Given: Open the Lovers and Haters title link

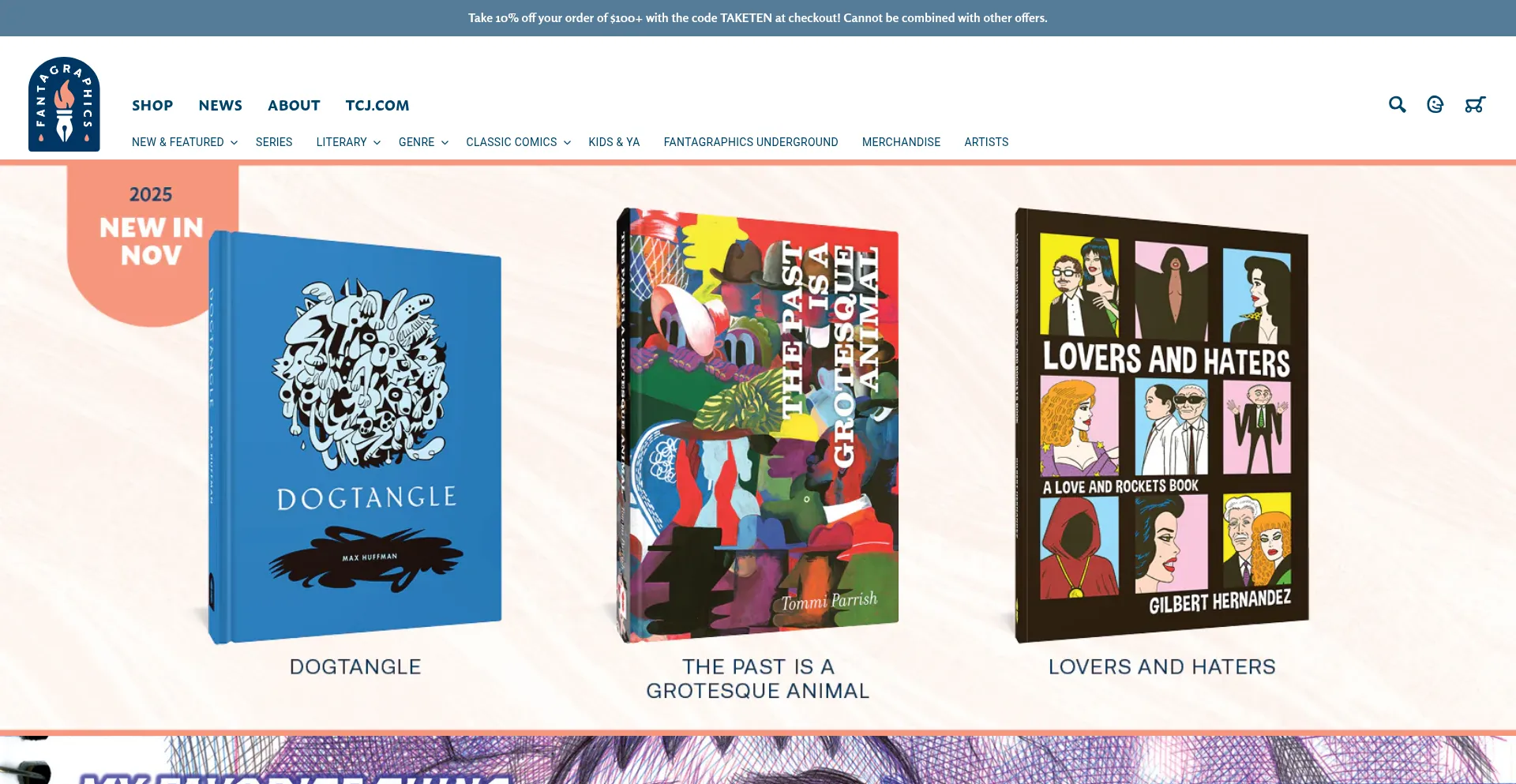Looking at the screenshot, I should click(1161, 667).
